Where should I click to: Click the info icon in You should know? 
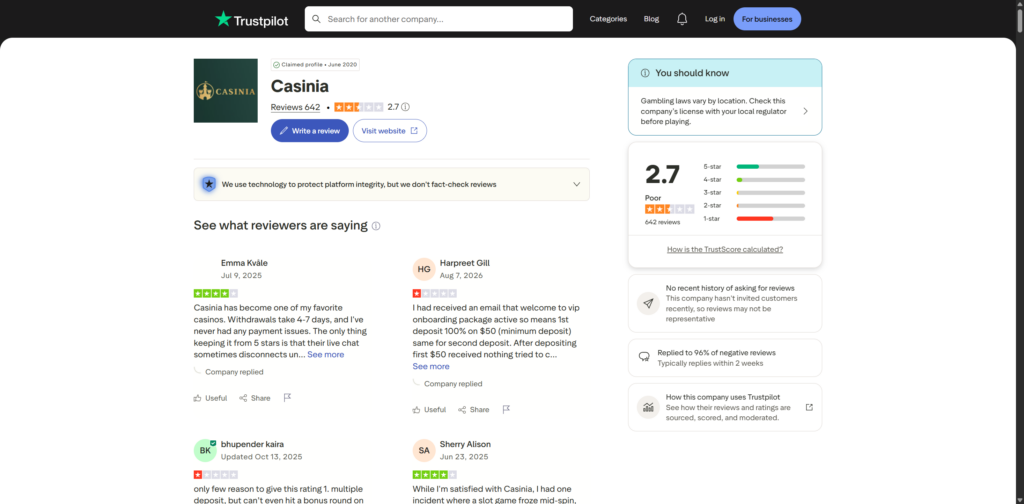(645, 73)
